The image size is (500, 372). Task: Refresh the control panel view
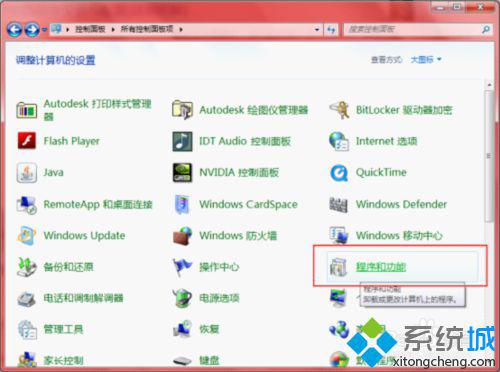tap(331, 30)
